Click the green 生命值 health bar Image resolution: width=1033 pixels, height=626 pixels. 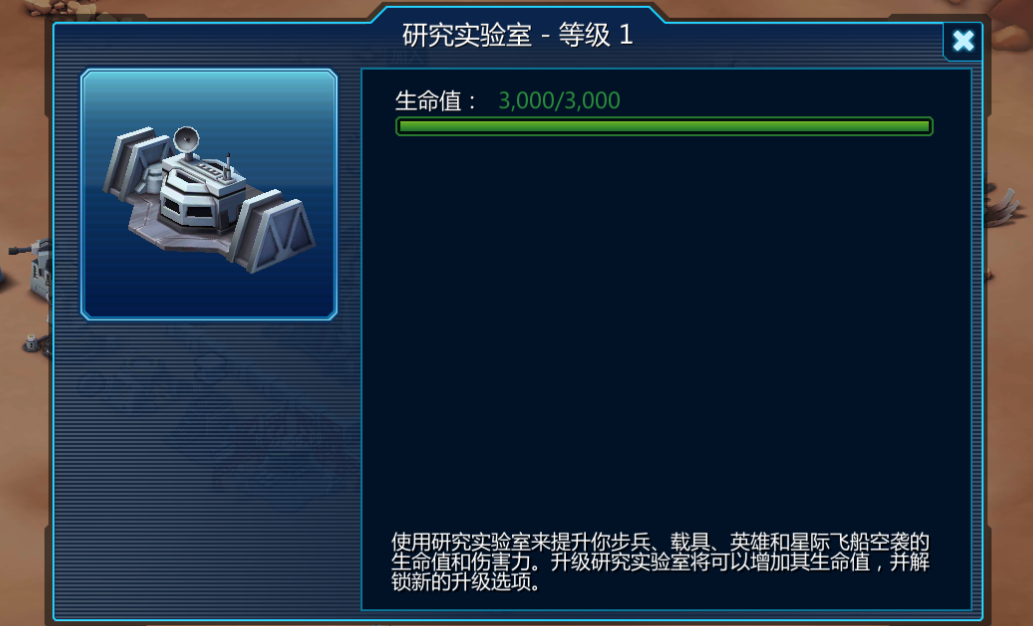pyautogui.click(x=664, y=127)
